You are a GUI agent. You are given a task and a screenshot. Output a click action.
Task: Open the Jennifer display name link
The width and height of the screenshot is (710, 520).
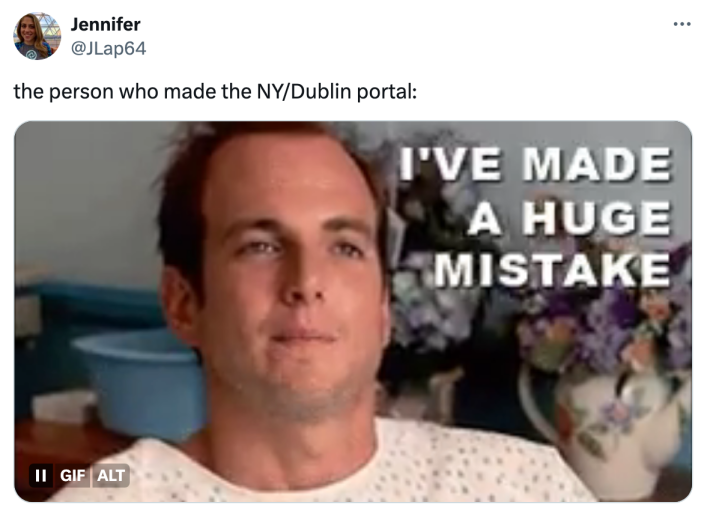click(x=106, y=24)
